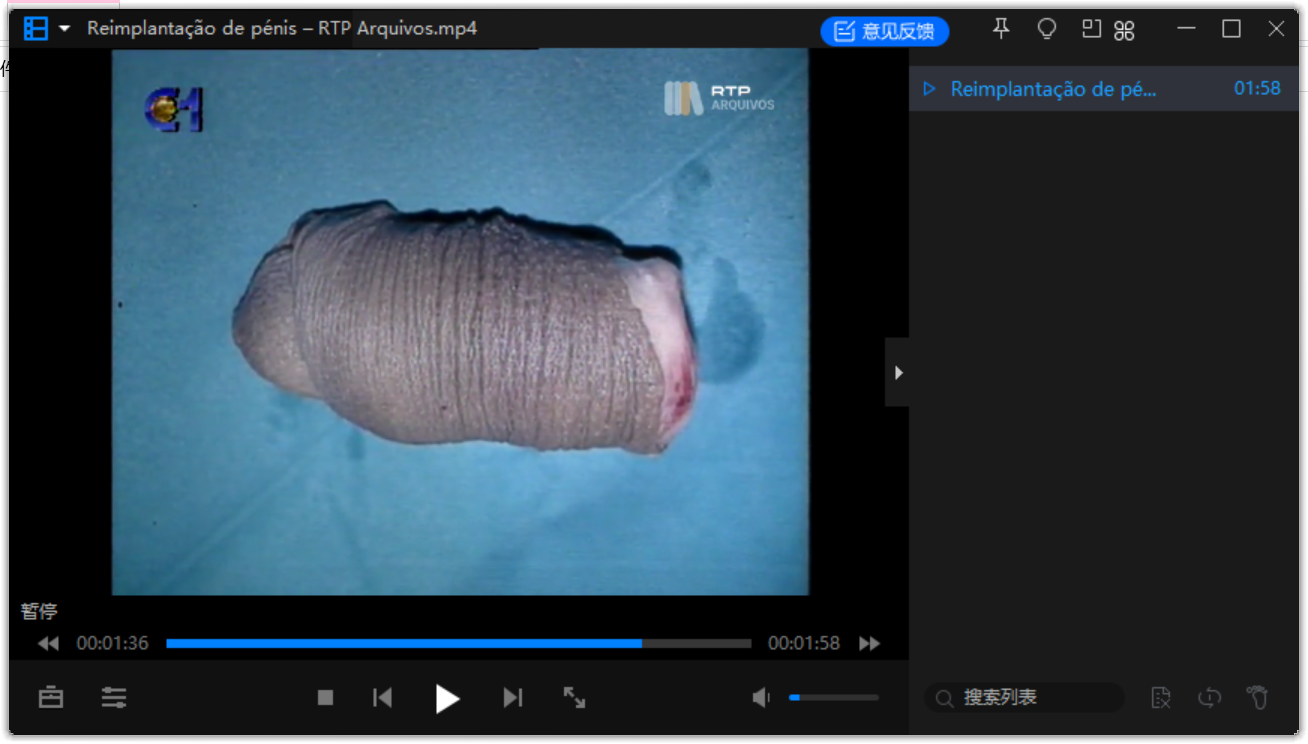This screenshot has width=1308, height=744.
Task: Collapse the playlist panel with side arrow
Action: click(897, 372)
